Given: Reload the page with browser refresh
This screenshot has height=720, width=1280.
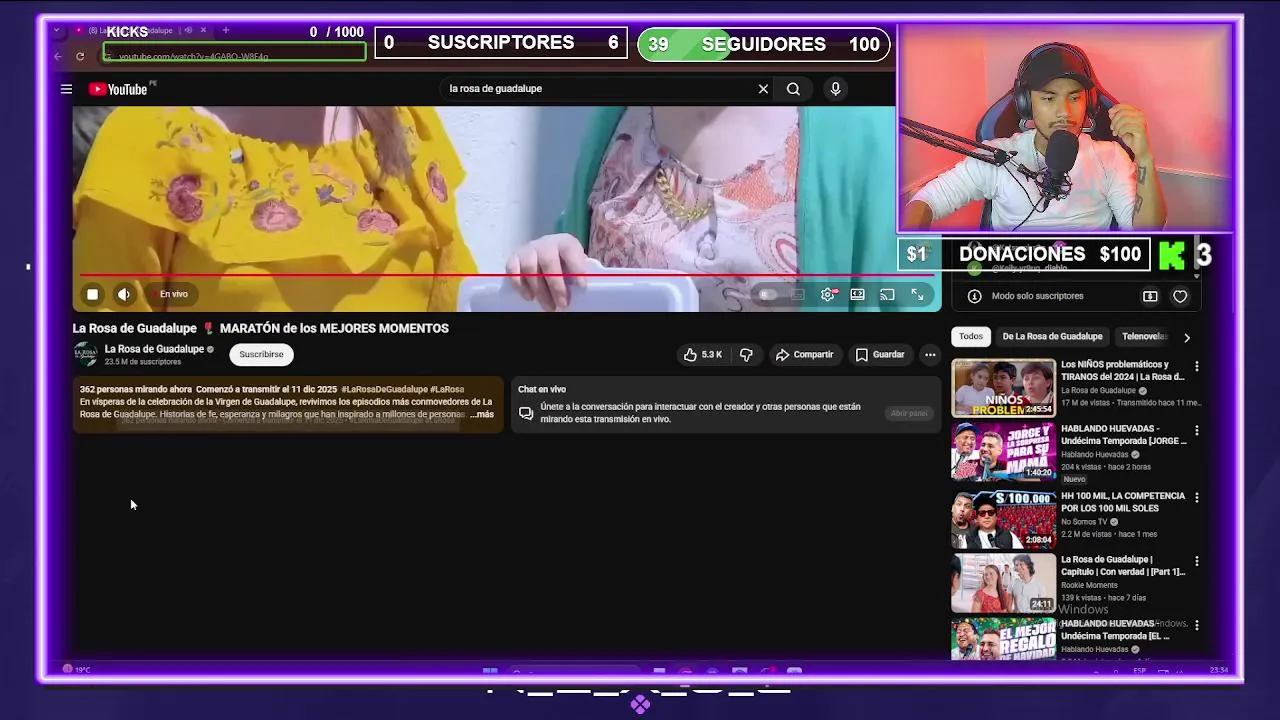Looking at the screenshot, I should coord(80,56).
